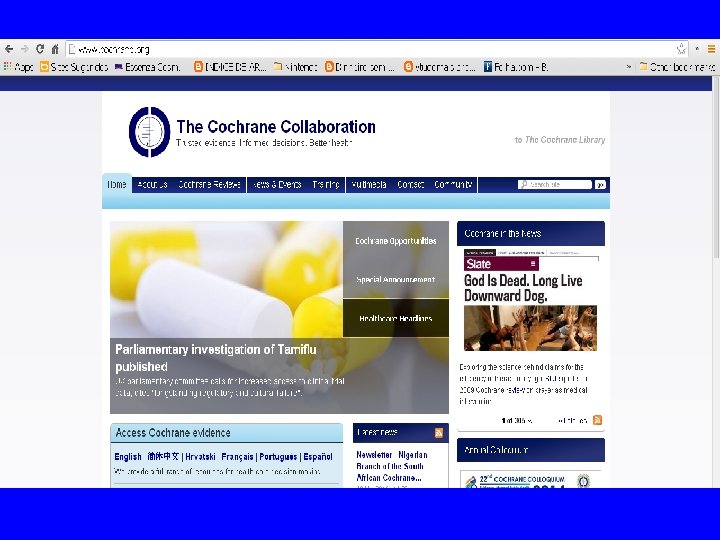The image size is (720, 540).
Task: Bookmark this page with the star icon
Action: 681,49
